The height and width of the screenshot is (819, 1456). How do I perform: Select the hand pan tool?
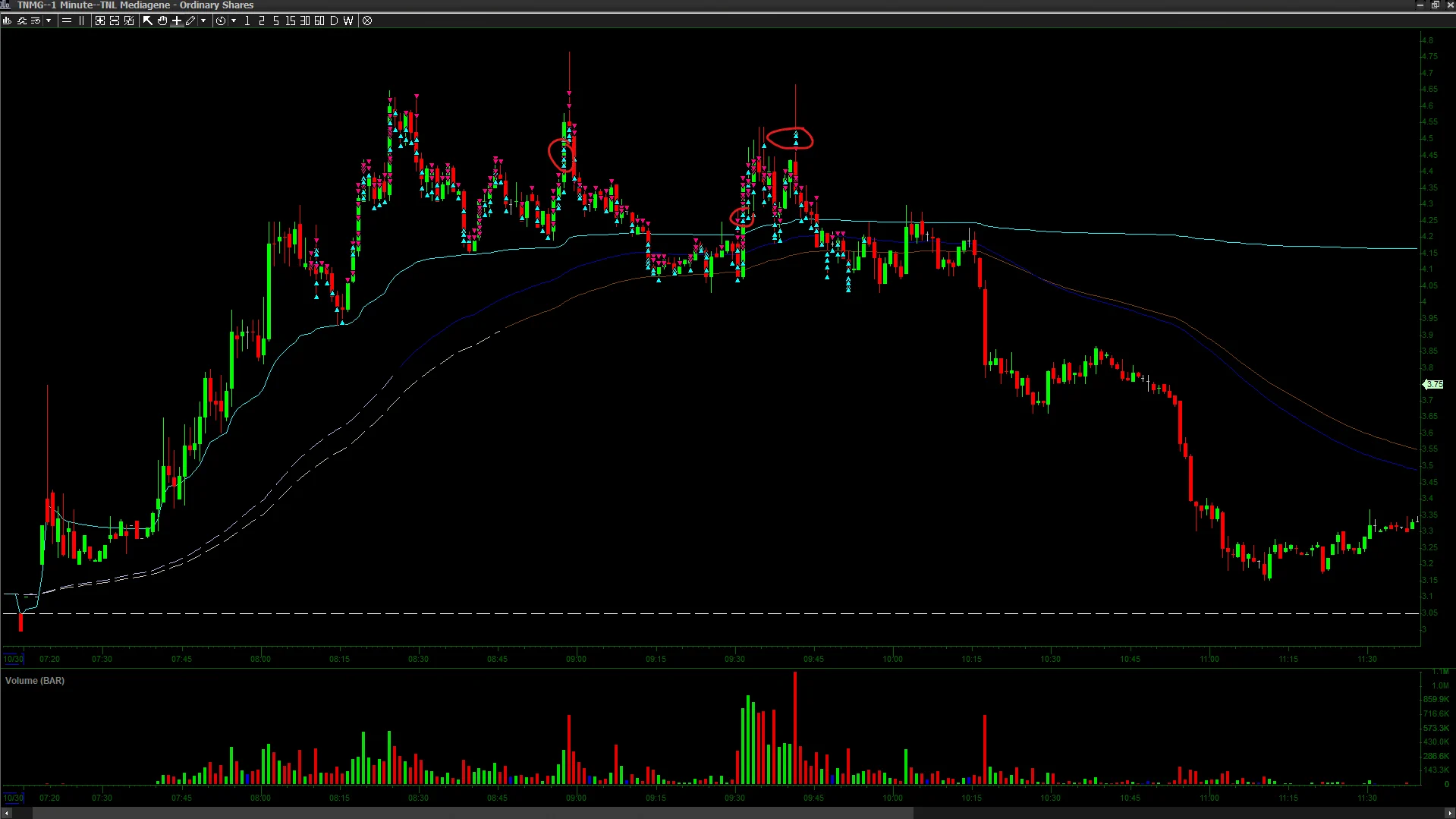pos(162,20)
